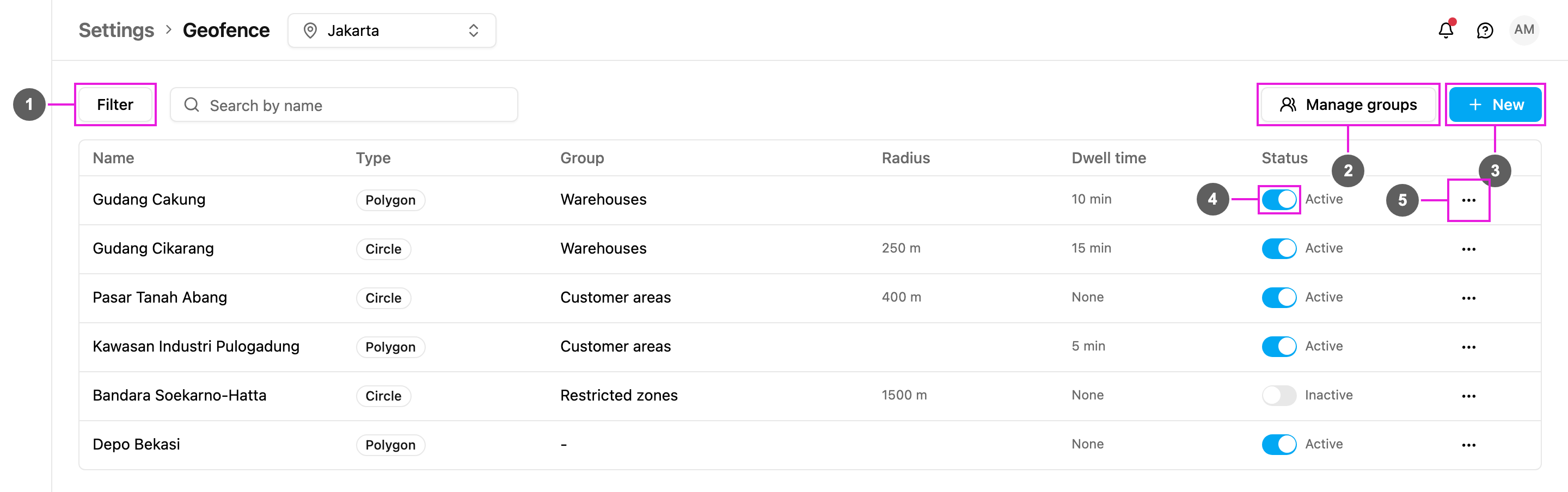Click the Geofence breadcrumb title

point(226,30)
